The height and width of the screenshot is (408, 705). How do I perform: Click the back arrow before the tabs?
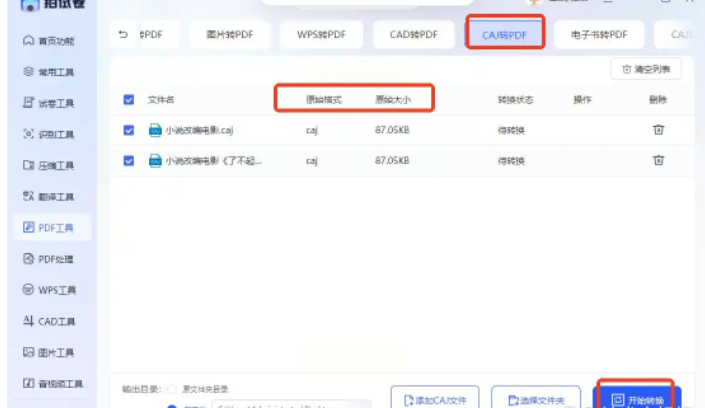pyautogui.click(x=123, y=34)
